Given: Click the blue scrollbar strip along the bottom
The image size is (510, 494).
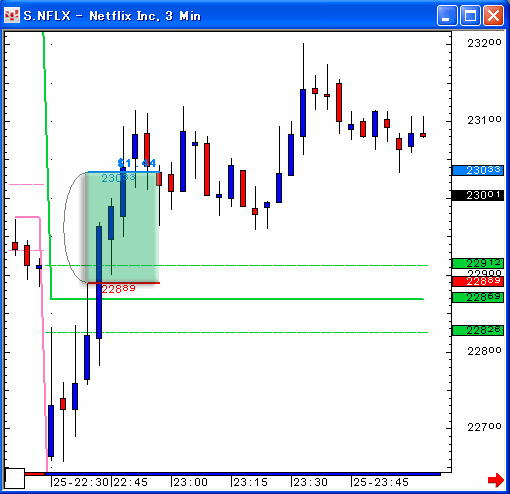Looking at the screenshot, I should 243,474.
